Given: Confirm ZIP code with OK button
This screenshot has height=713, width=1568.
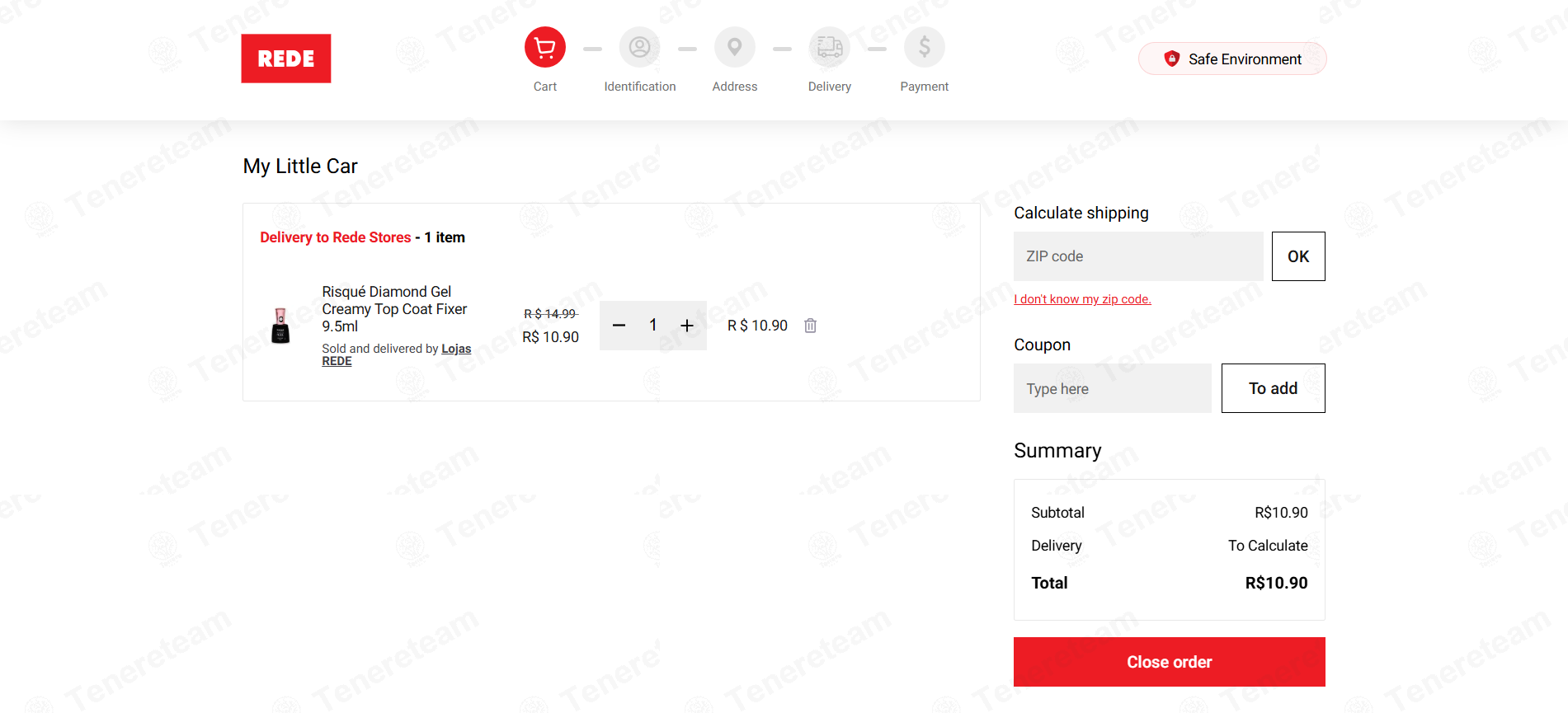Looking at the screenshot, I should pos(1298,256).
